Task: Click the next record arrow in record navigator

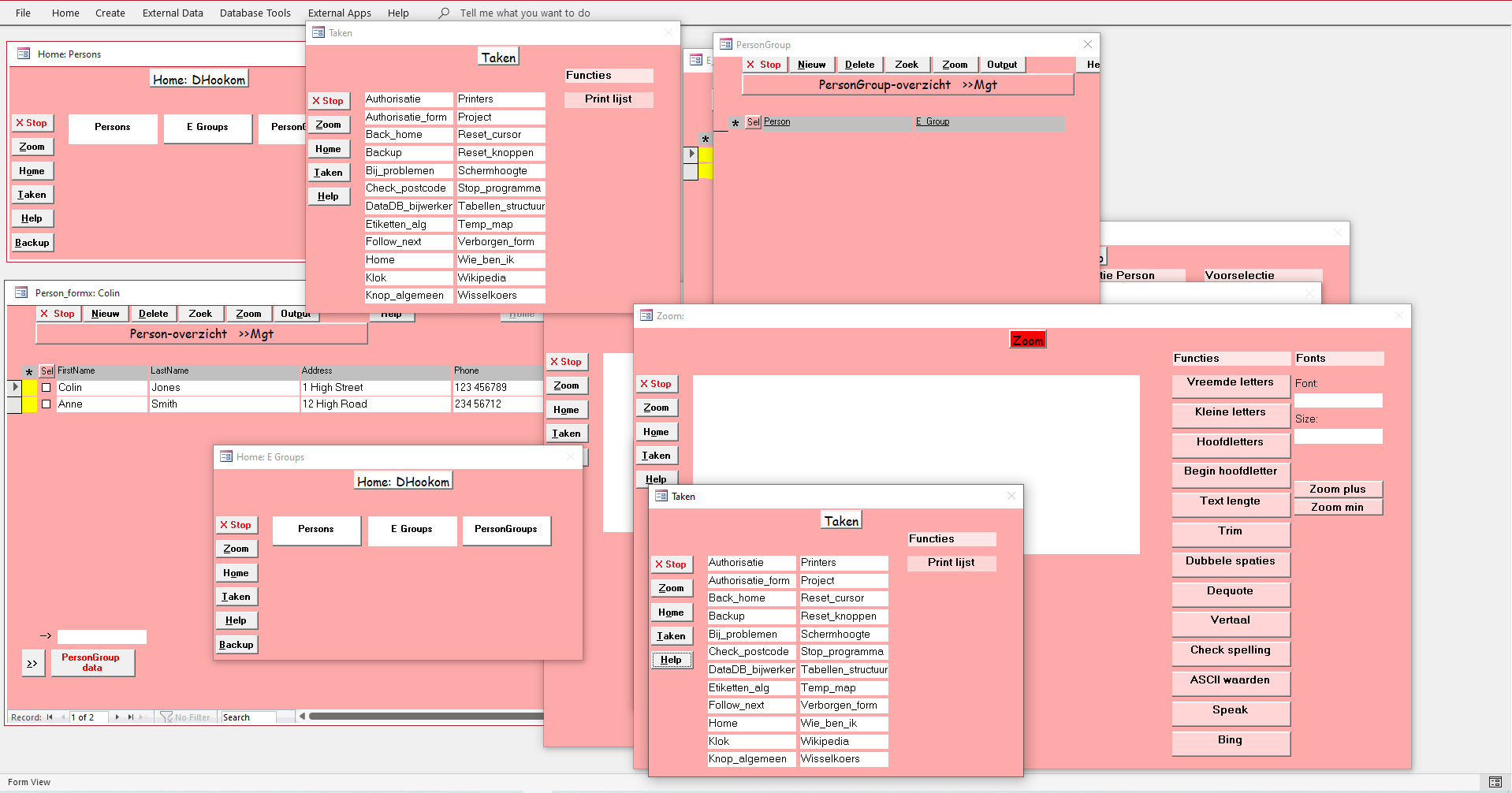Action: 117,717
